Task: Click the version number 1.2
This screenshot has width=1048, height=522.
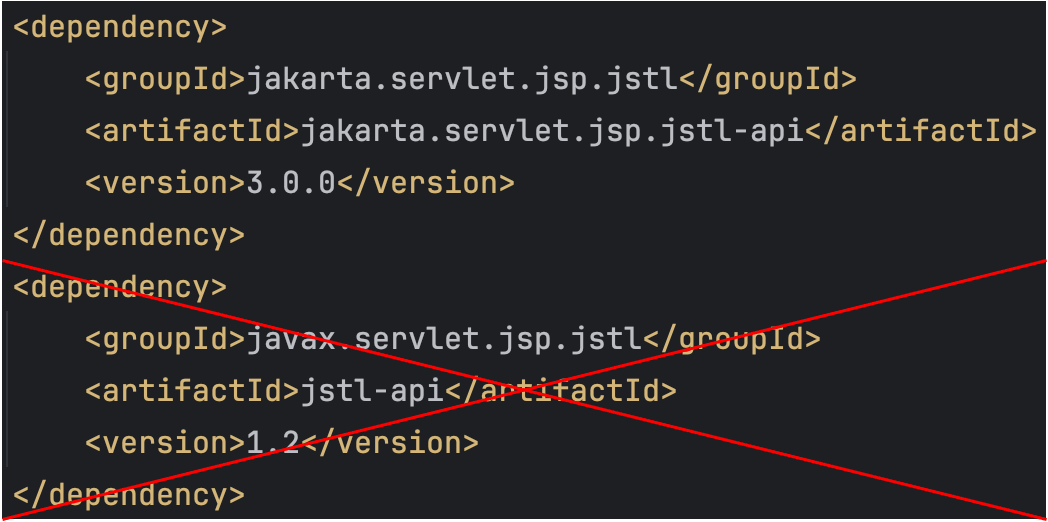Action: (x=273, y=442)
